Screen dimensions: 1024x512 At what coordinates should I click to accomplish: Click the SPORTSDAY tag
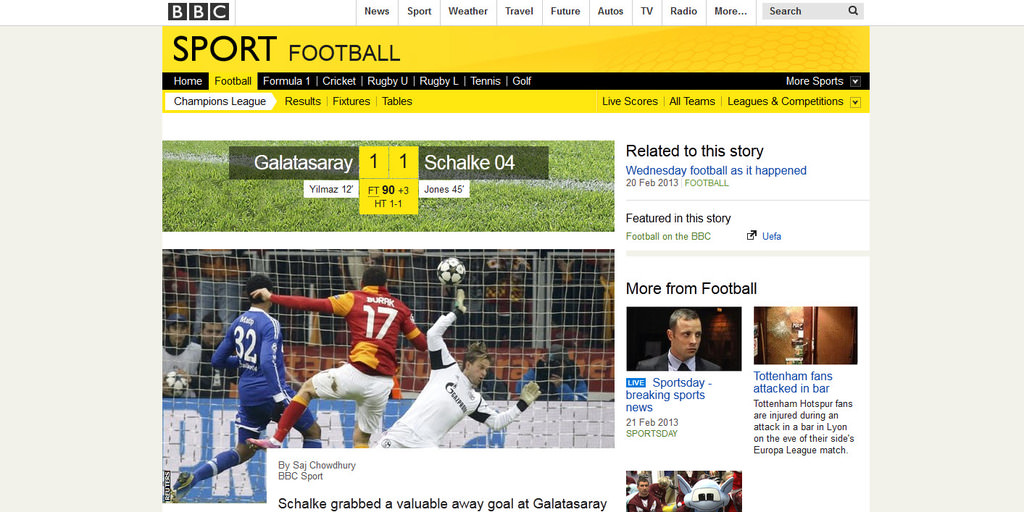click(x=652, y=434)
